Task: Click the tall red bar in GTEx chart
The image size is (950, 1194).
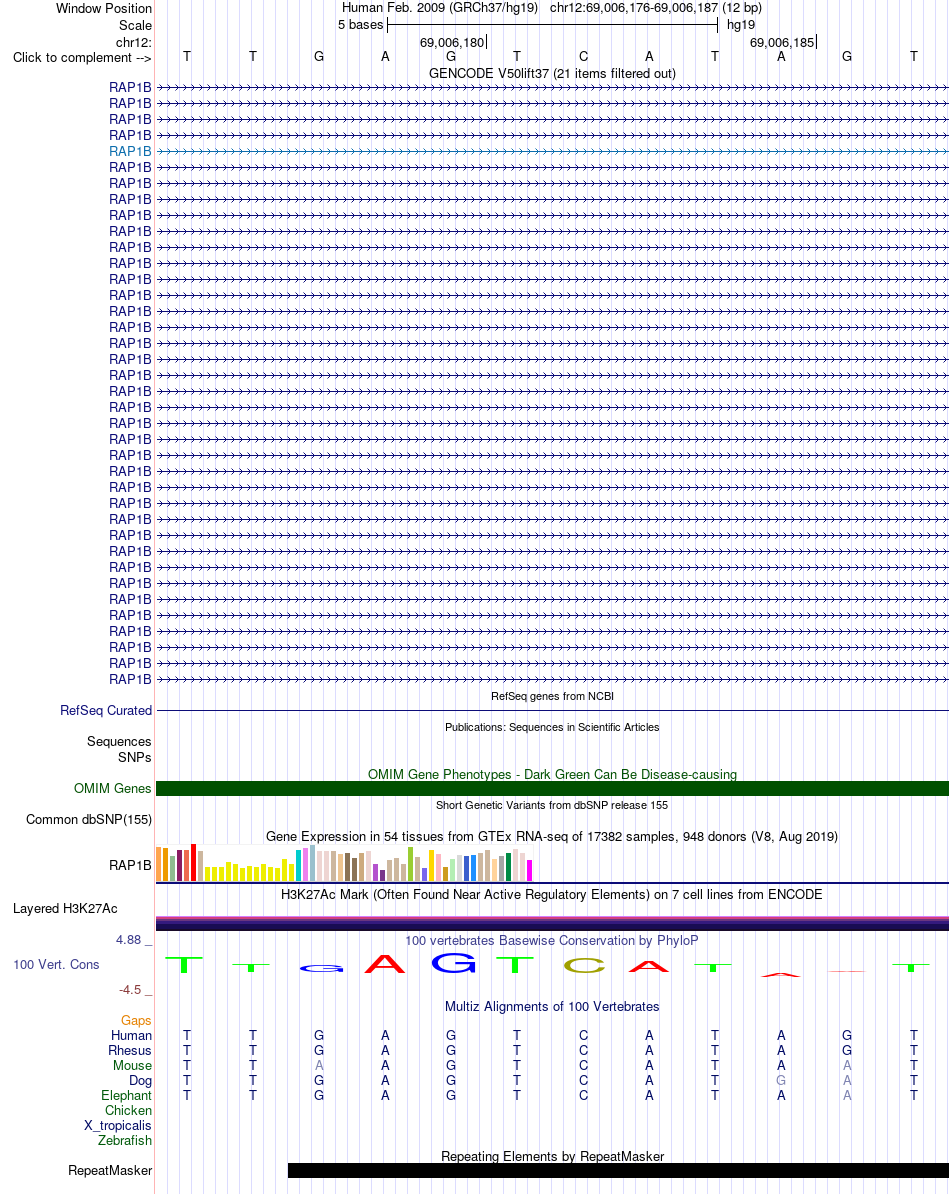Action: tap(194, 863)
